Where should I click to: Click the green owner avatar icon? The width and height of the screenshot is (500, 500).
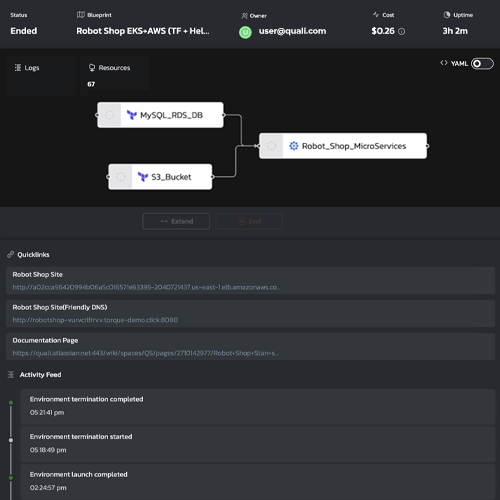245,32
